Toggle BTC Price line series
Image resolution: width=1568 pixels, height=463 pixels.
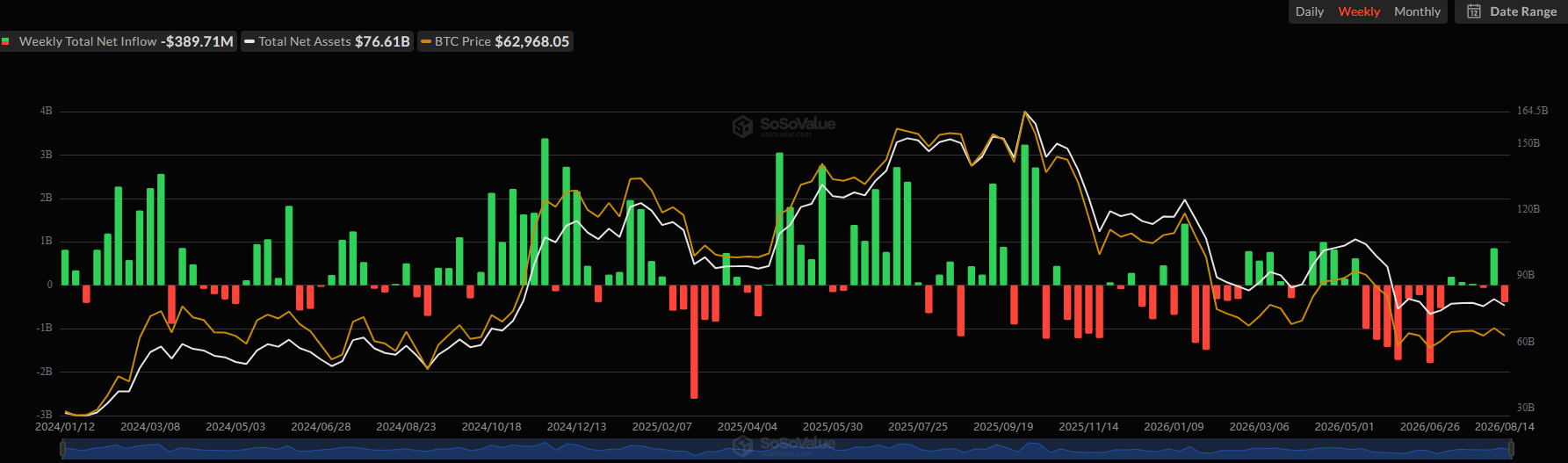[x=495, y=41]
